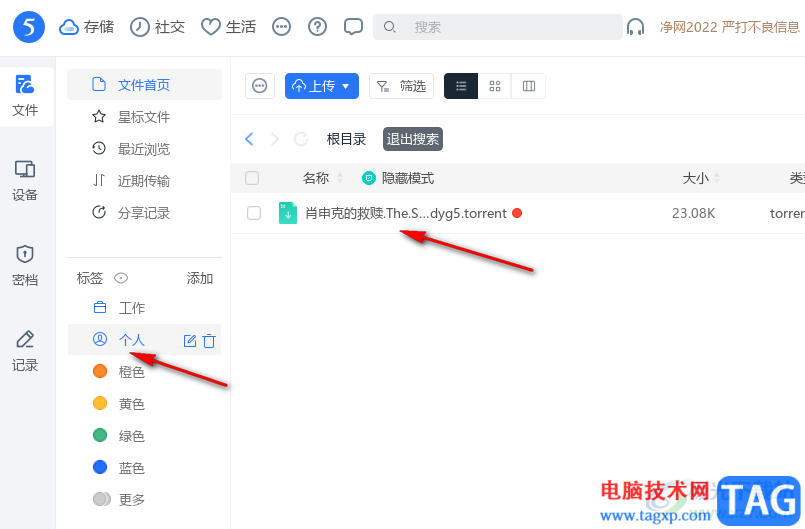Go to 文件首页 file home
This screenshot has width=805, height=529.
(x=144, y=85)
